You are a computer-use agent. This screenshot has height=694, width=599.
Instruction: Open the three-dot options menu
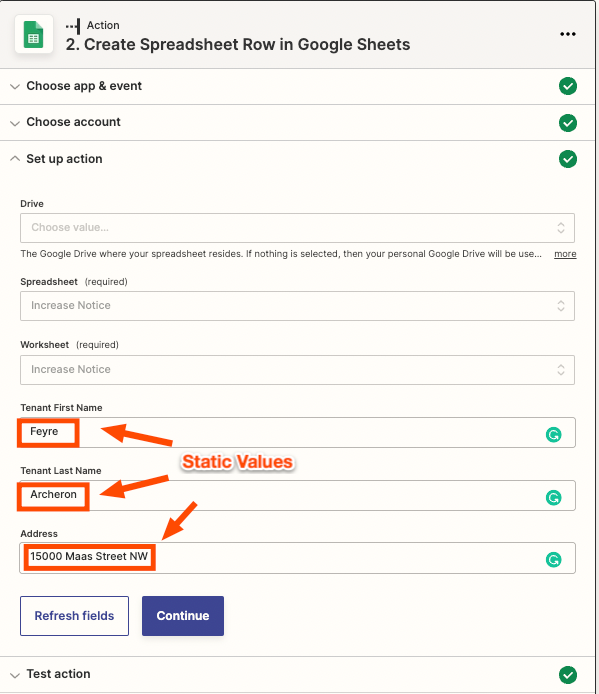[568, 34]
